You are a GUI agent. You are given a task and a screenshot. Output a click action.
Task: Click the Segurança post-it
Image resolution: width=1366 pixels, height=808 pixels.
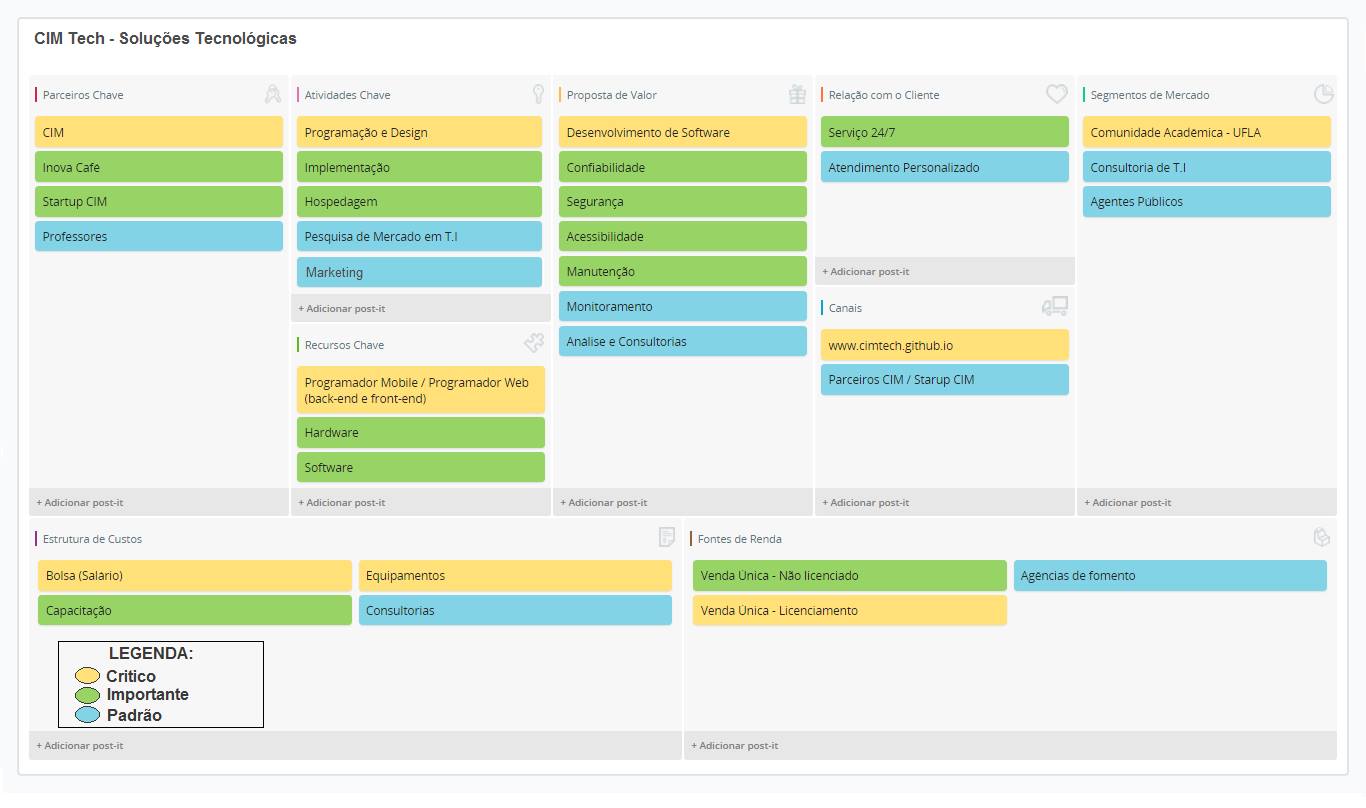tap(683, 201)
